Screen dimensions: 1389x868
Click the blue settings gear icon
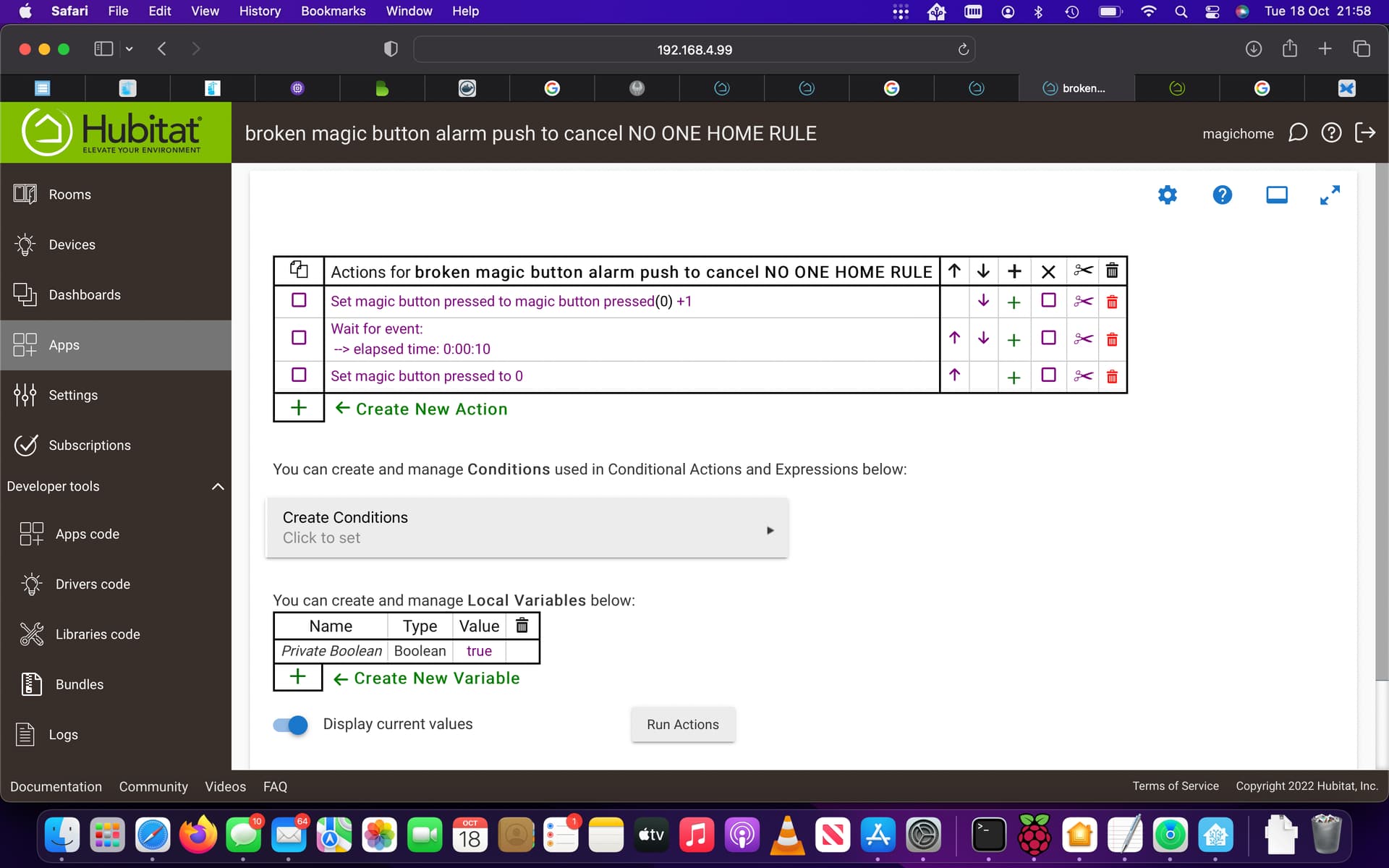(1167, 195)
